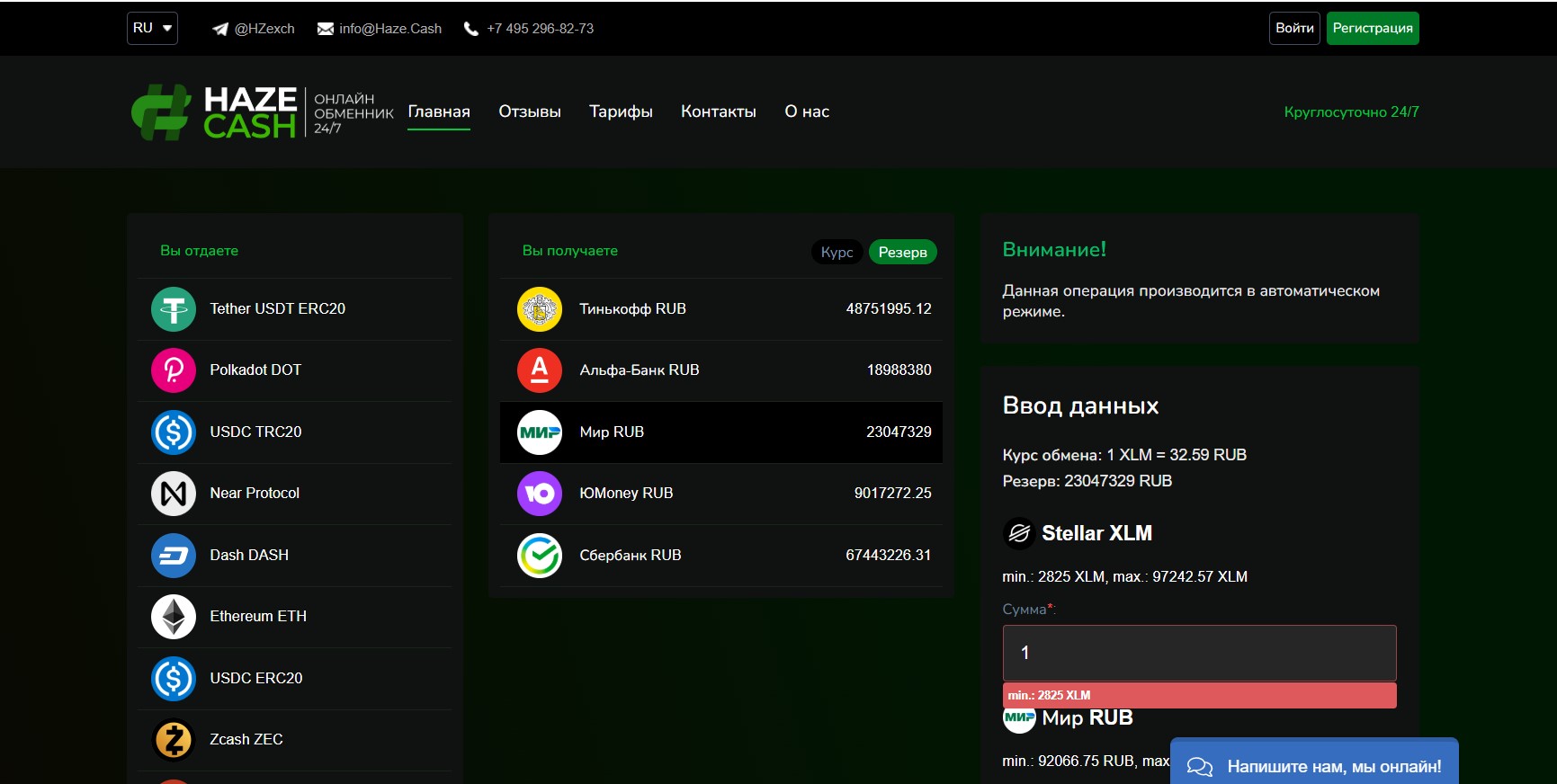The width and height of the screenshot is (1557, 784).
Task: Click the +7 495 296-82-73 phone link
Action: pos(541,29)
